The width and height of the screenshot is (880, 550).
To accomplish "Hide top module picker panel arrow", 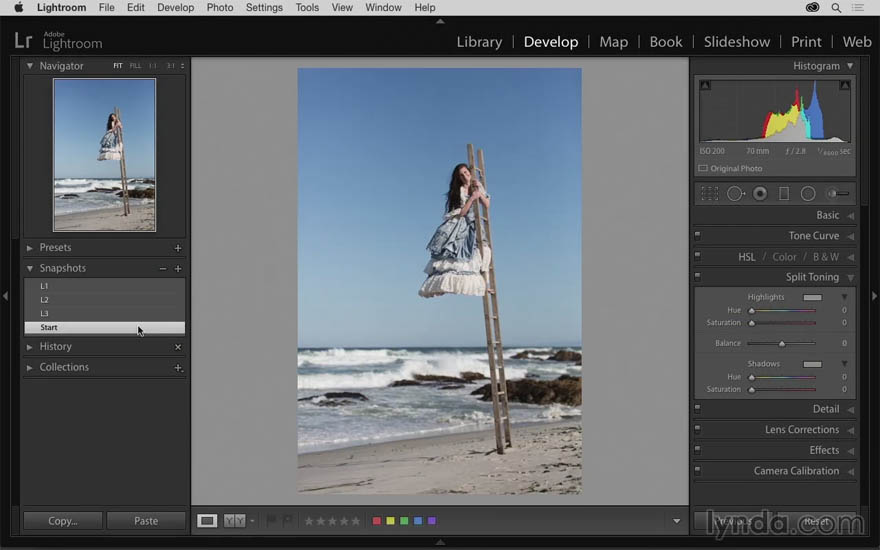I will [x=440, y=21].
